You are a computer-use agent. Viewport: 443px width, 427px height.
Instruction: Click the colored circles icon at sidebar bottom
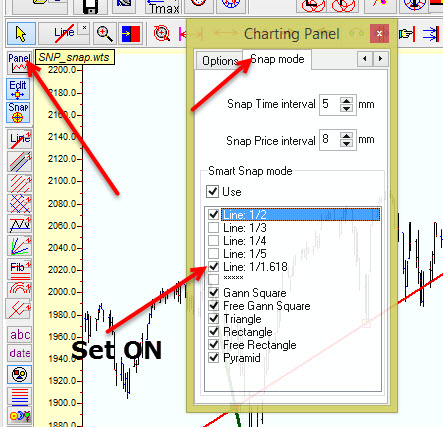pos(19,415)
